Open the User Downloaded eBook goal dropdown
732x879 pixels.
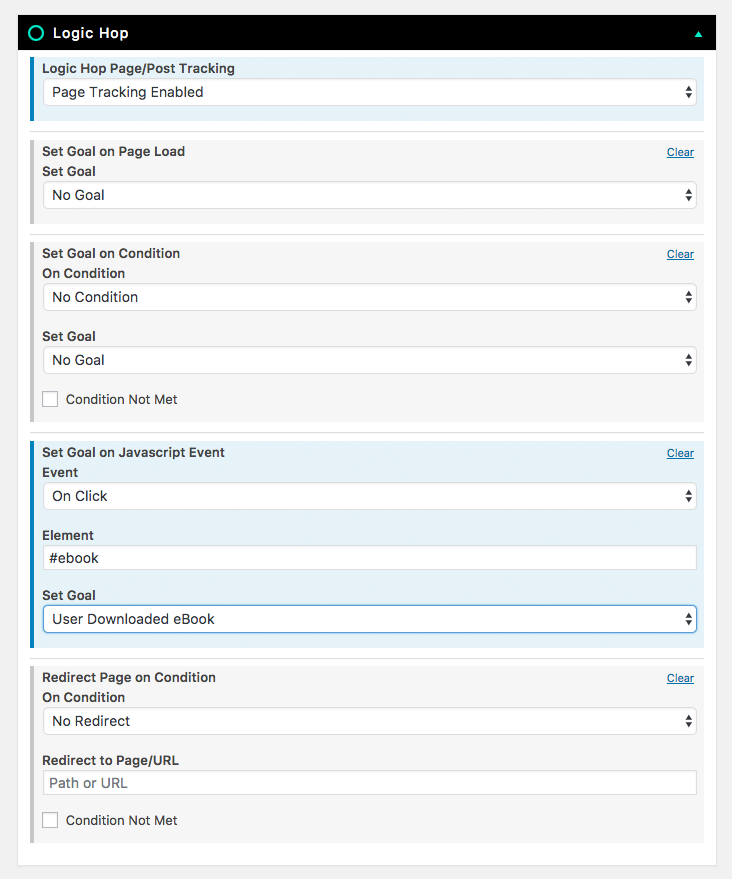tap(370, 619)
